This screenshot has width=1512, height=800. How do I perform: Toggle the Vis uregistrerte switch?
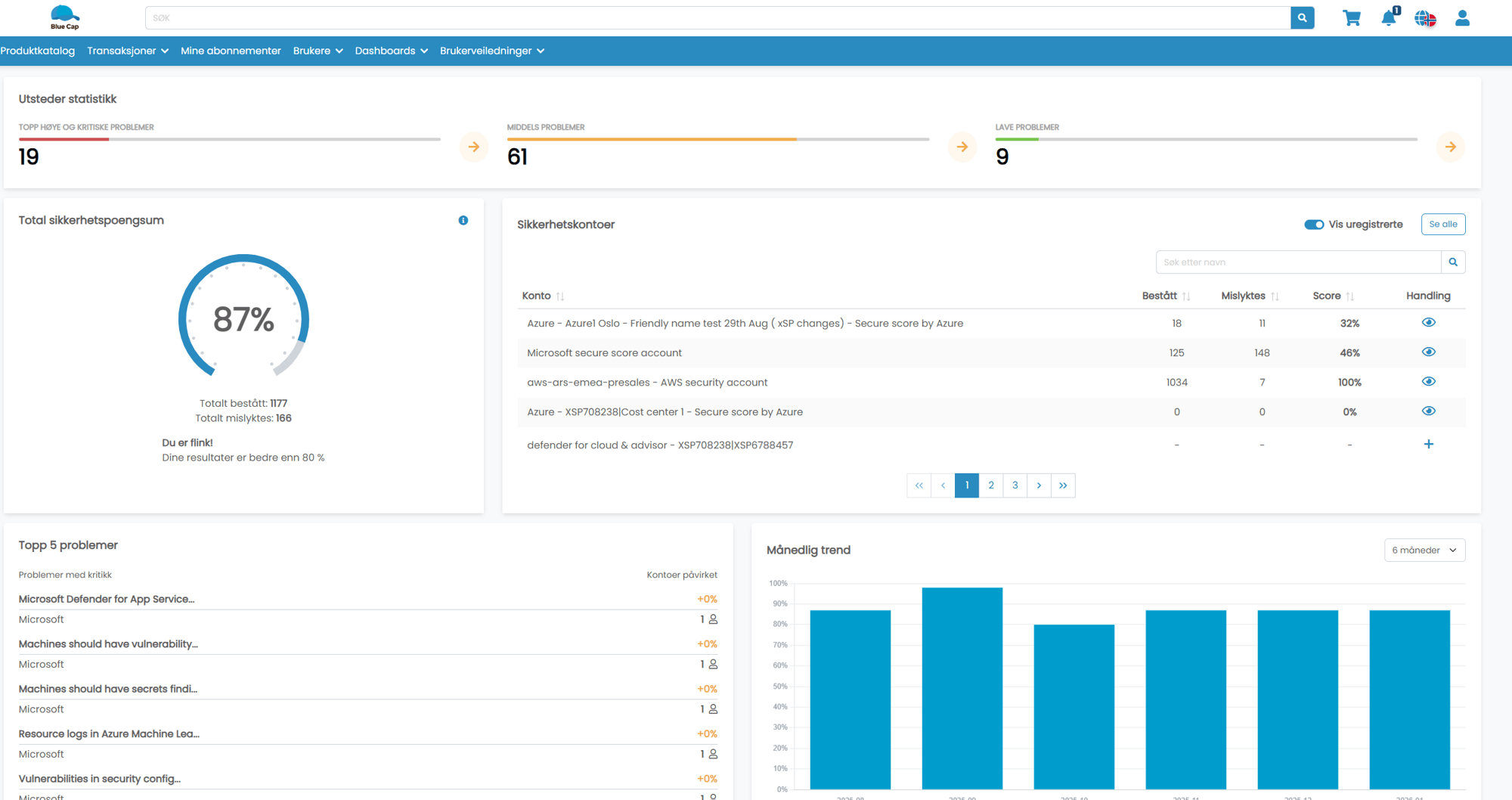click(1314, 225)
